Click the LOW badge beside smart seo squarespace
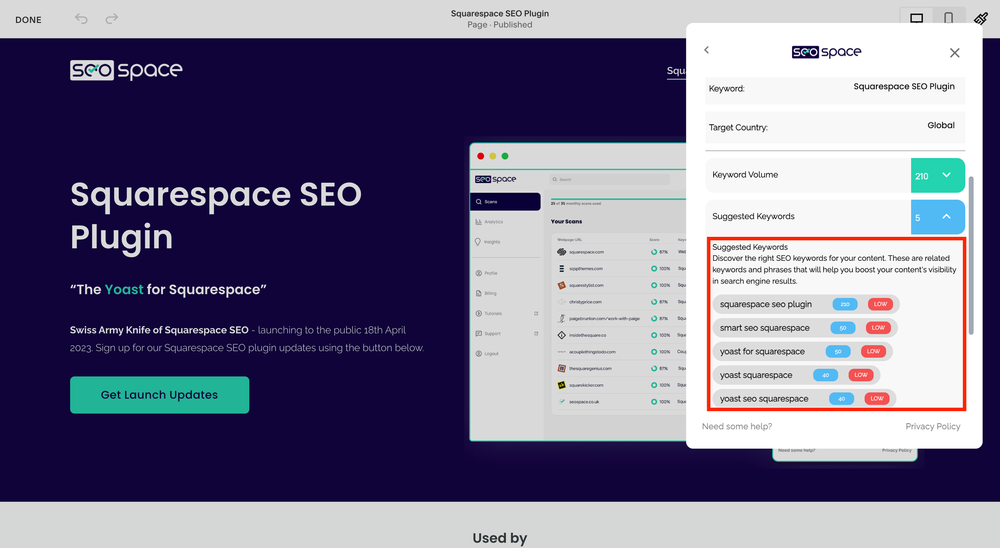 878,328
